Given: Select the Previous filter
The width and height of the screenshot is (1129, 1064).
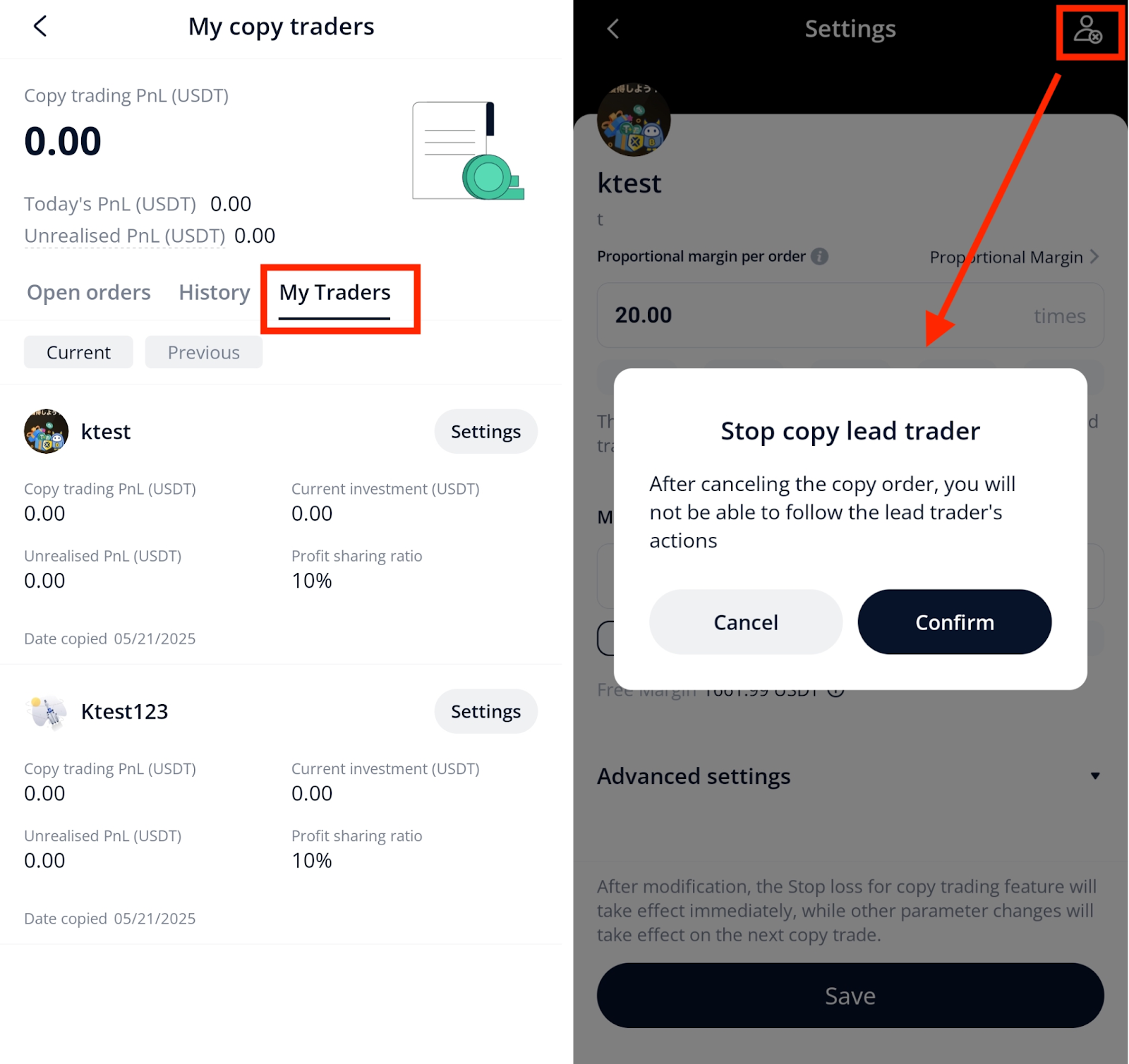Looking at the screenshot, I should click(204, 352).
